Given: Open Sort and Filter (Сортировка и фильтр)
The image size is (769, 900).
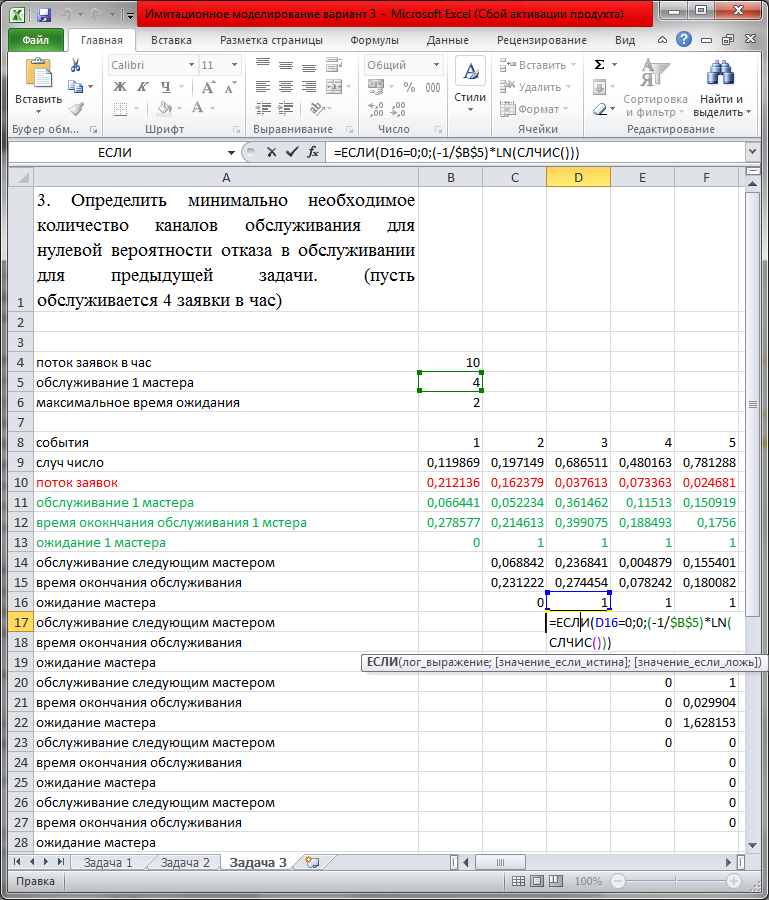Looking at the screenshot, I should point(655,88).
